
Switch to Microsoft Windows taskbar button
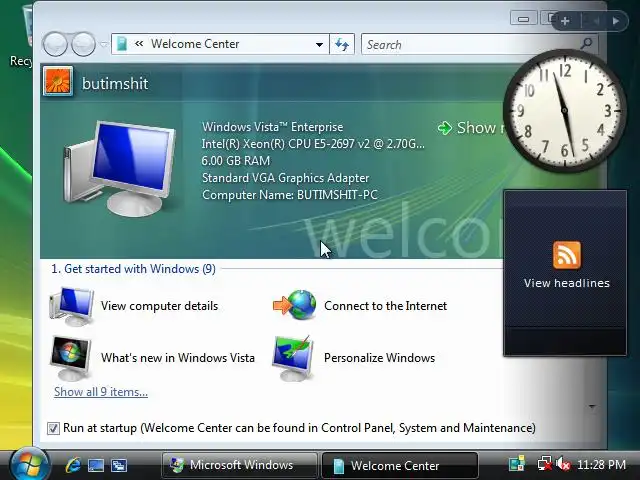pos(240,465)
